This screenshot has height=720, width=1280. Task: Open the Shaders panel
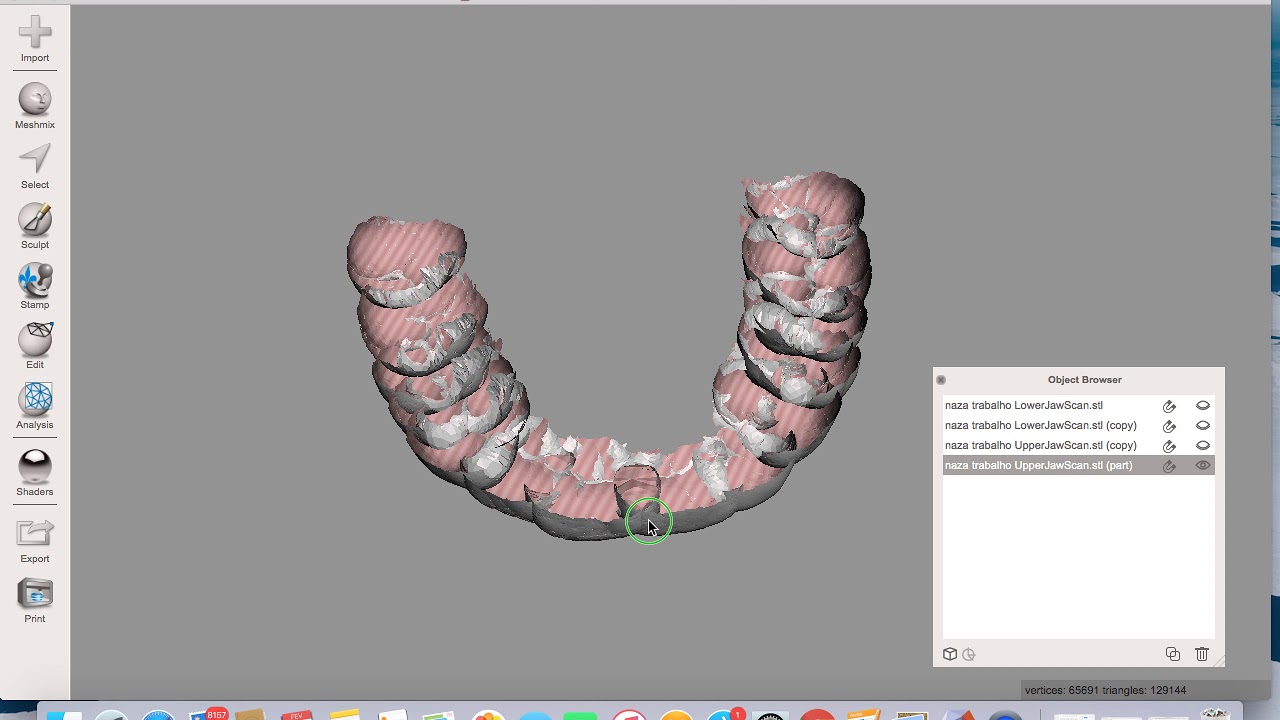click(x=35, y=473)
